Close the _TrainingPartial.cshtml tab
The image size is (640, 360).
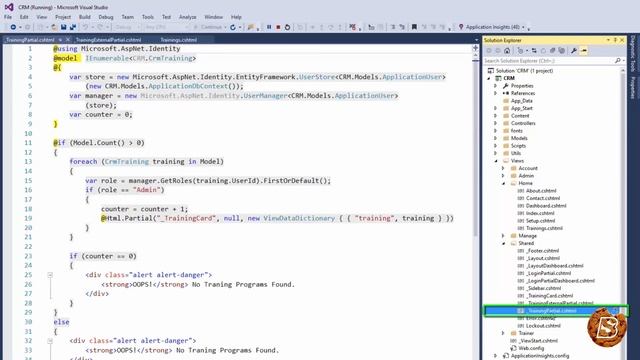(x=68, y=40)
